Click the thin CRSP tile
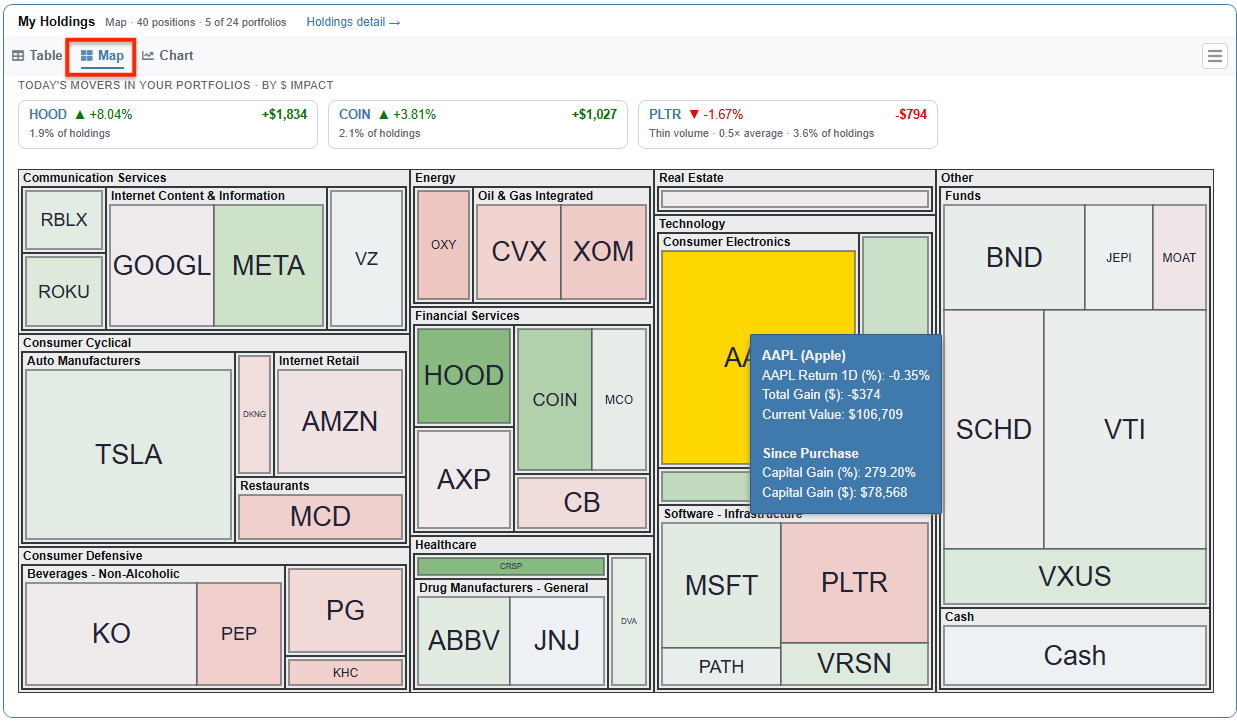The width and height of the screenshot is (1237, 721). point(511,566)
